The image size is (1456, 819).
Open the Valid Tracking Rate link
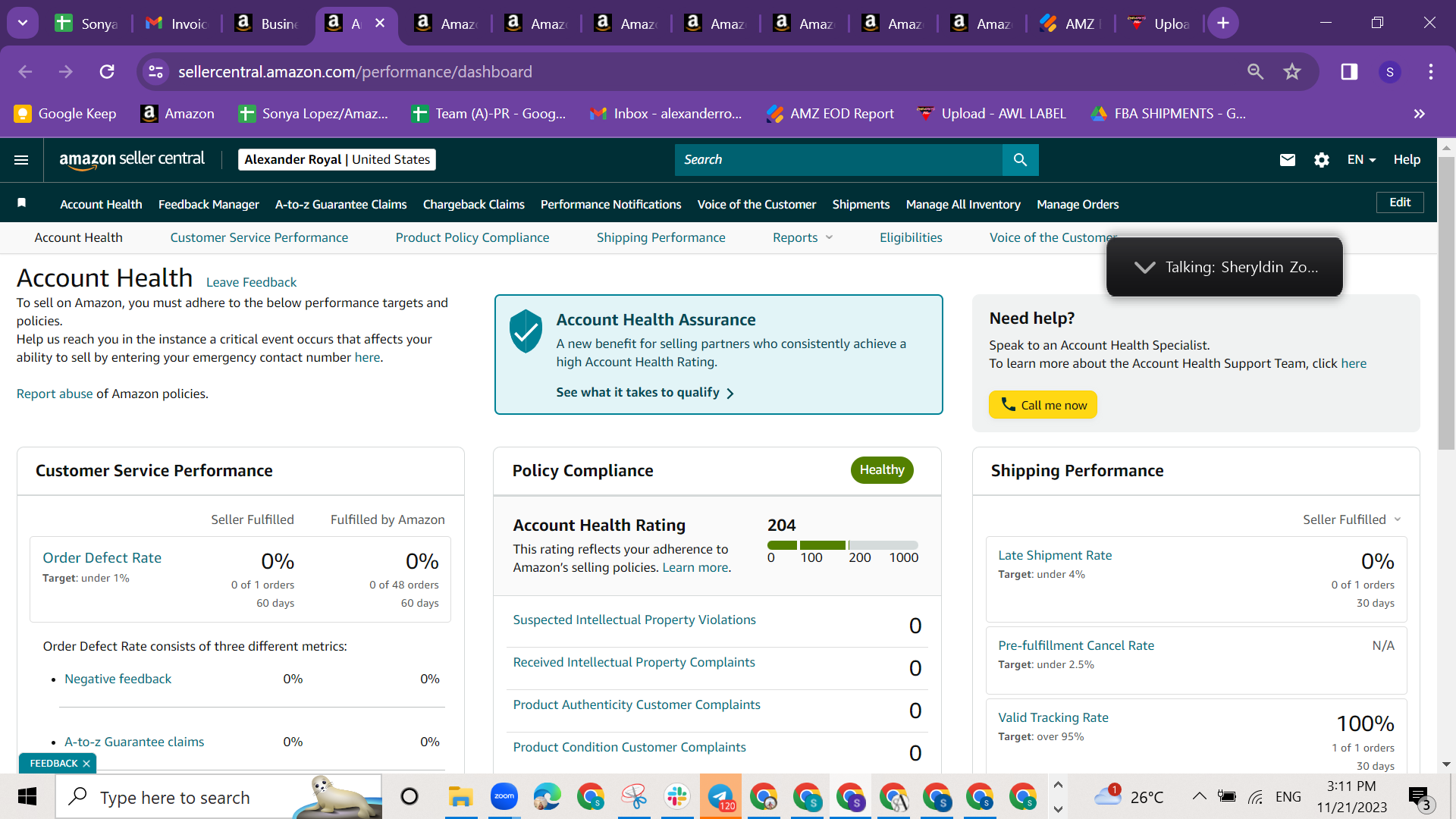pyautogui.click(x=1053, y=717)
